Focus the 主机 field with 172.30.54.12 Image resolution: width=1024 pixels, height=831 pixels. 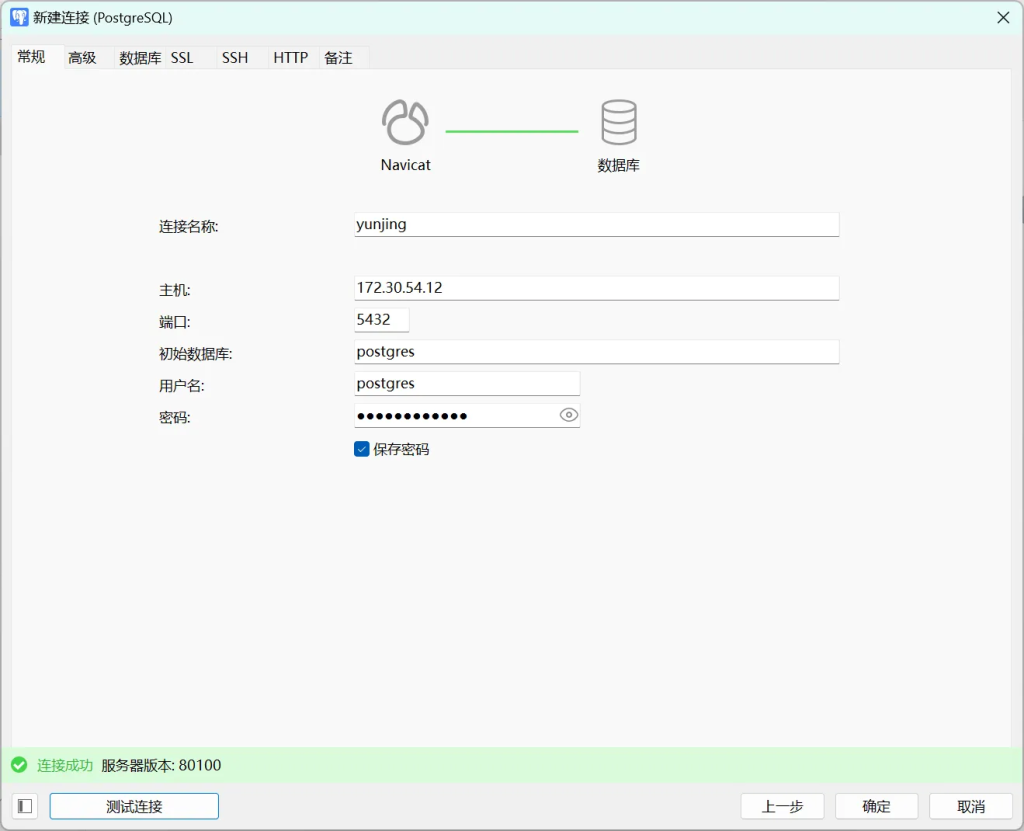click(x=596, y=288)
